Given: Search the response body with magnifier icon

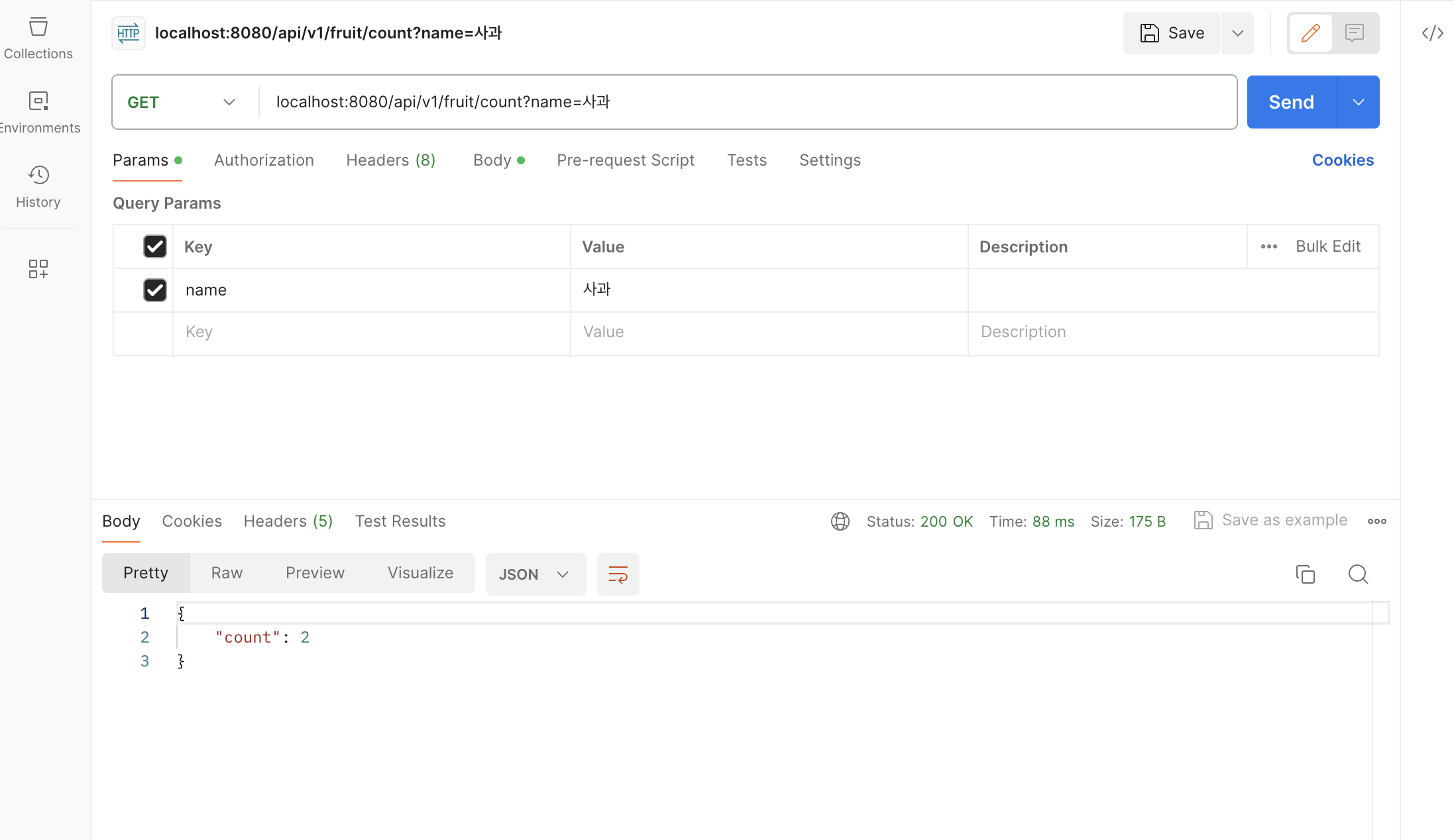Looking at the screenshot, I should tap(1358, 574).
